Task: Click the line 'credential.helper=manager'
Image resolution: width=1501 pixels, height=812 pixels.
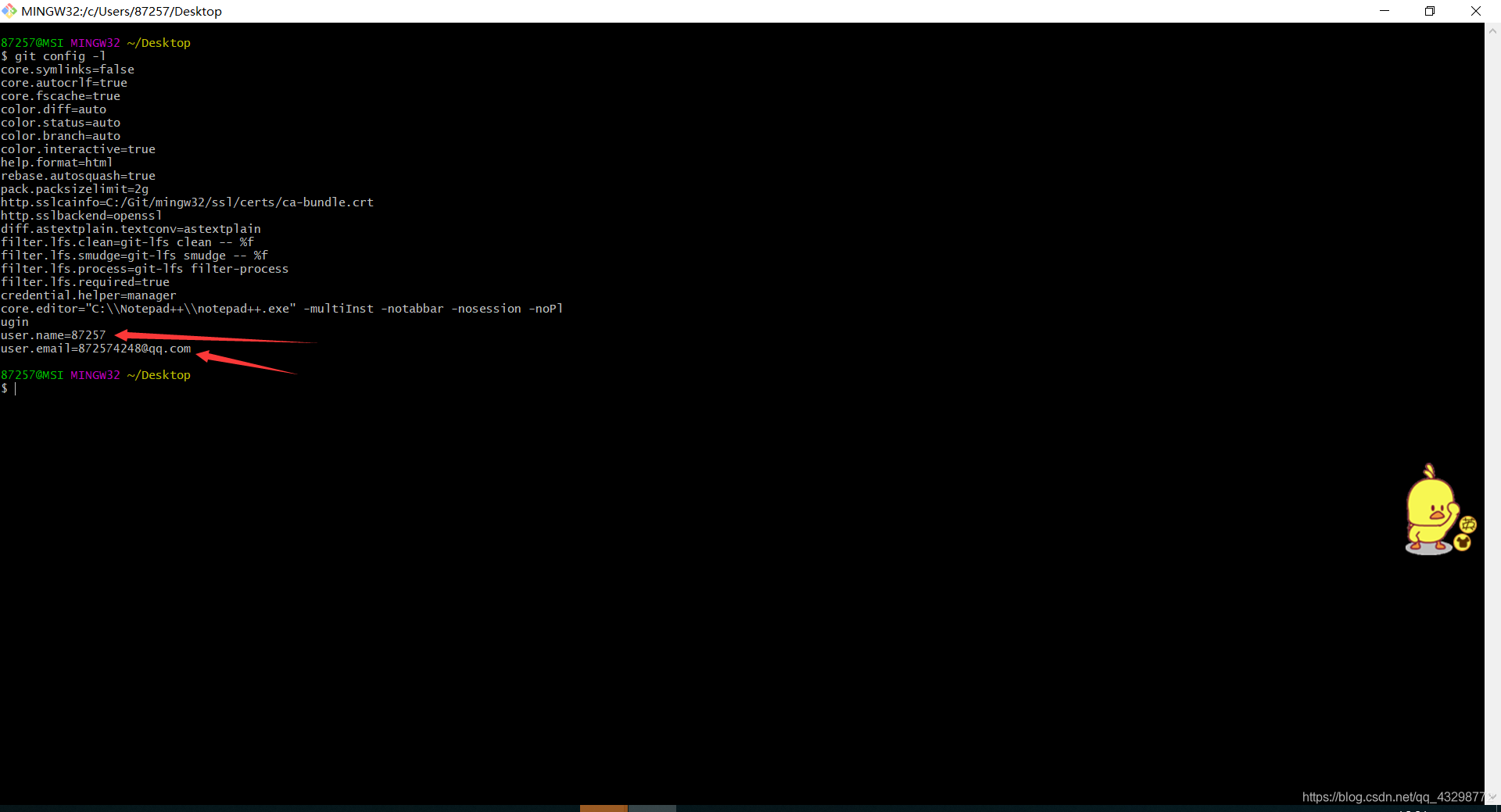Action: pos(88,295)
